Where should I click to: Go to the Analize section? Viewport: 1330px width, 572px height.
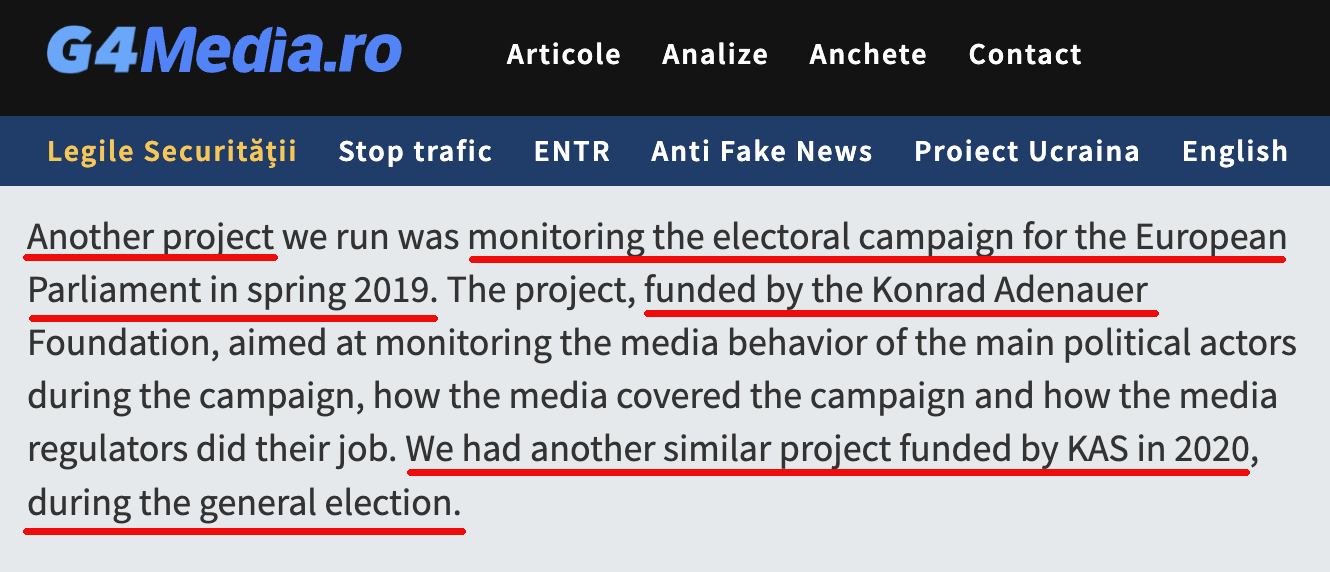pos(715,54)
